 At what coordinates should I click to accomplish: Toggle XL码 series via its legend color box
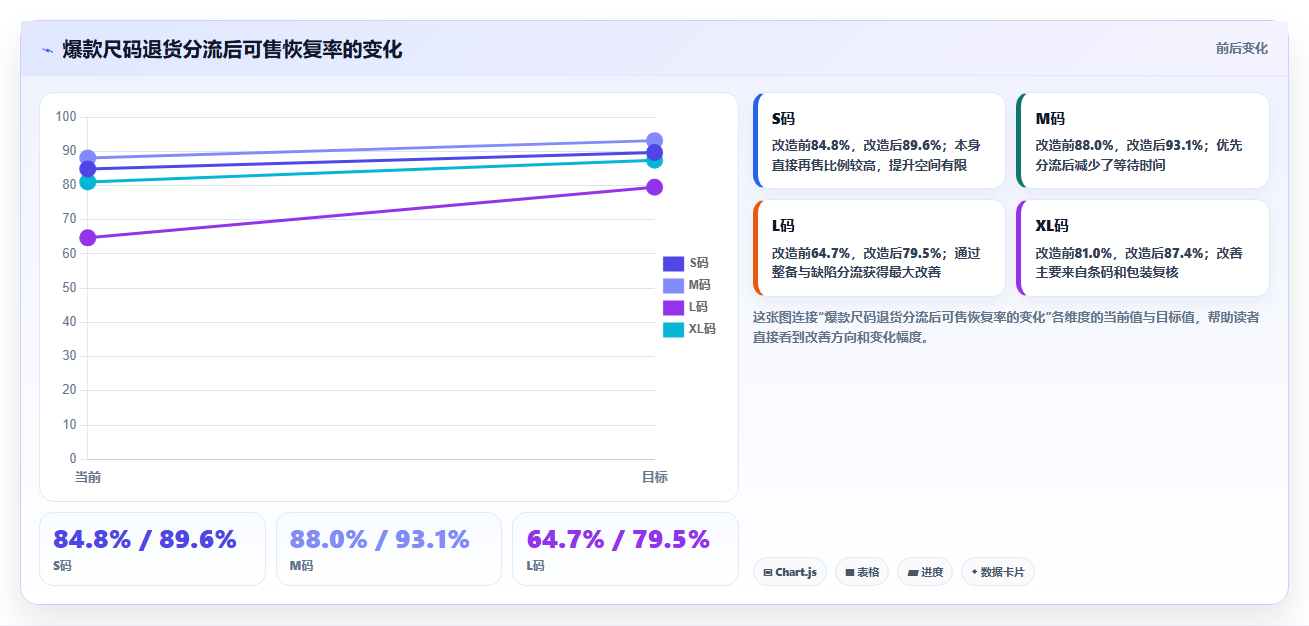(673, 329)
